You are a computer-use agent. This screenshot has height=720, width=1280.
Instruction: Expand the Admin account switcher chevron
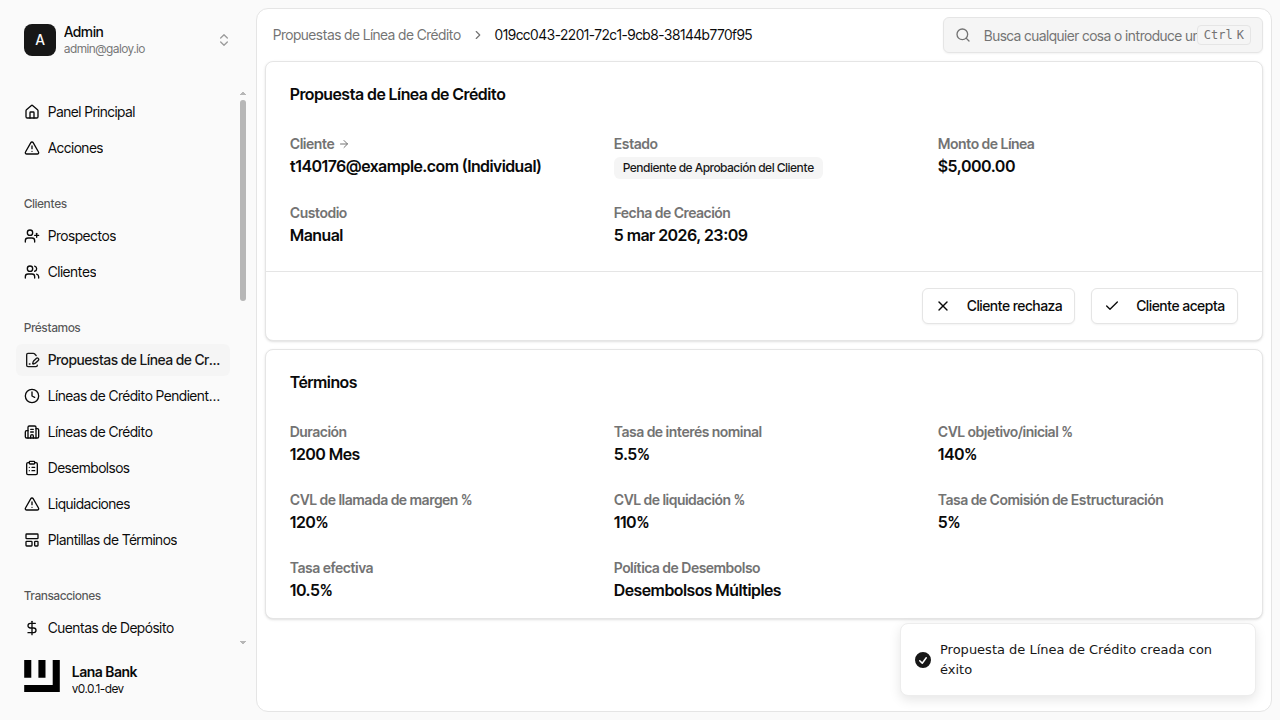pos(224,40)
